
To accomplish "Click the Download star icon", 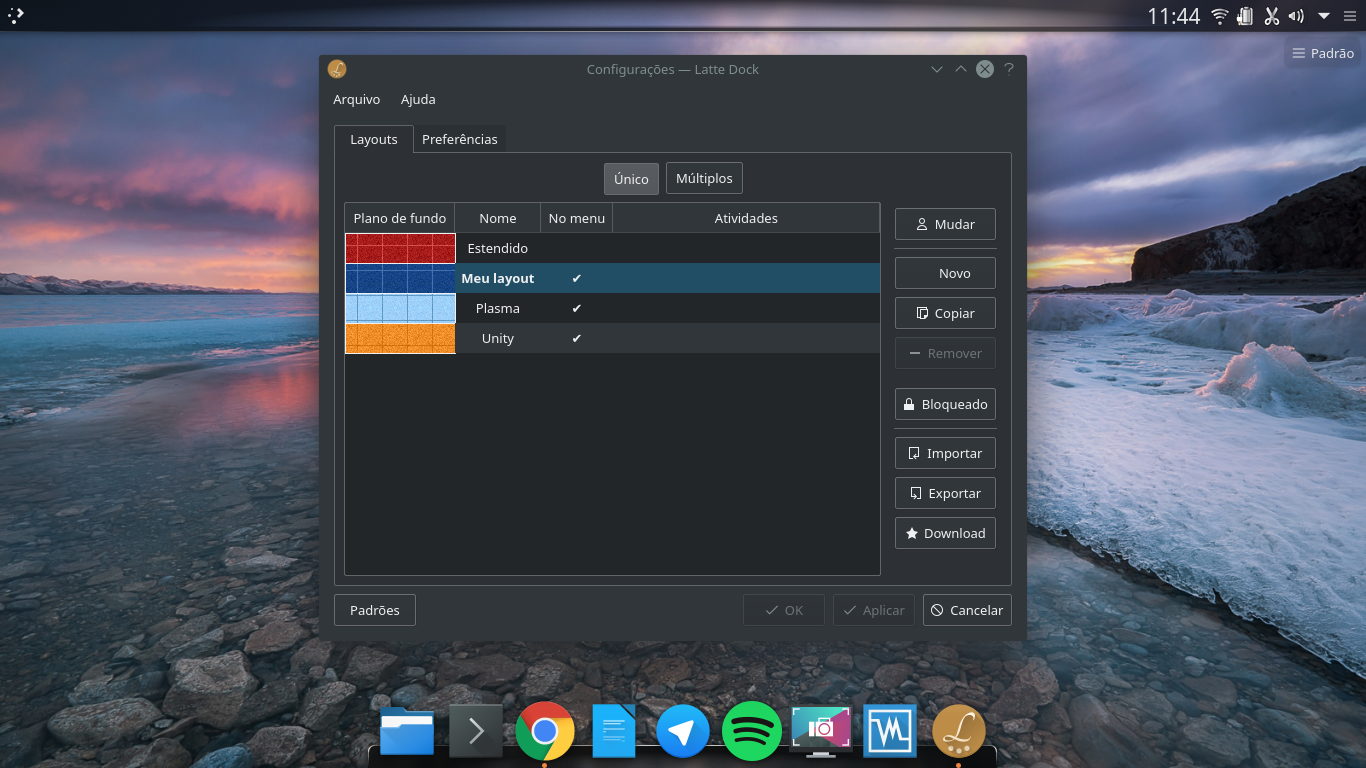I will tap(912, 533).
